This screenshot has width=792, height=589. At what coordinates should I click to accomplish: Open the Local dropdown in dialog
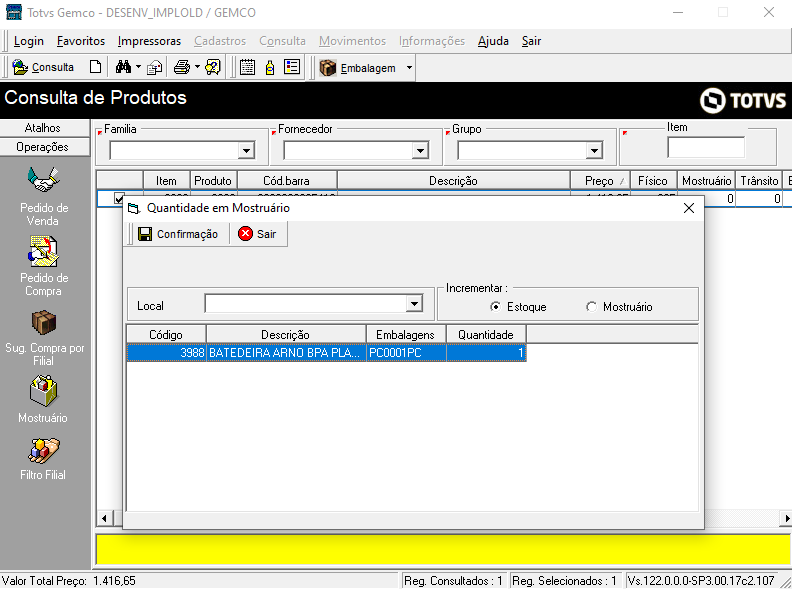(x=414, y=304)
